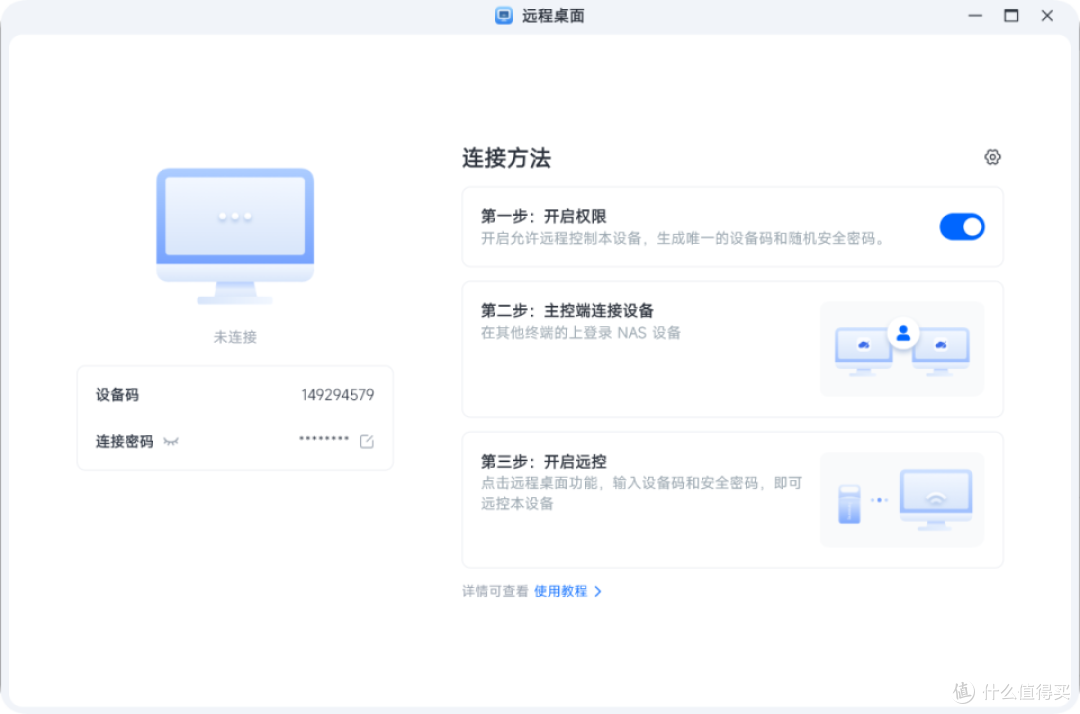The image size is (1080, 714).
Task: Click the 第二步 dual-monitor illustration
Action: coord(902,348)
